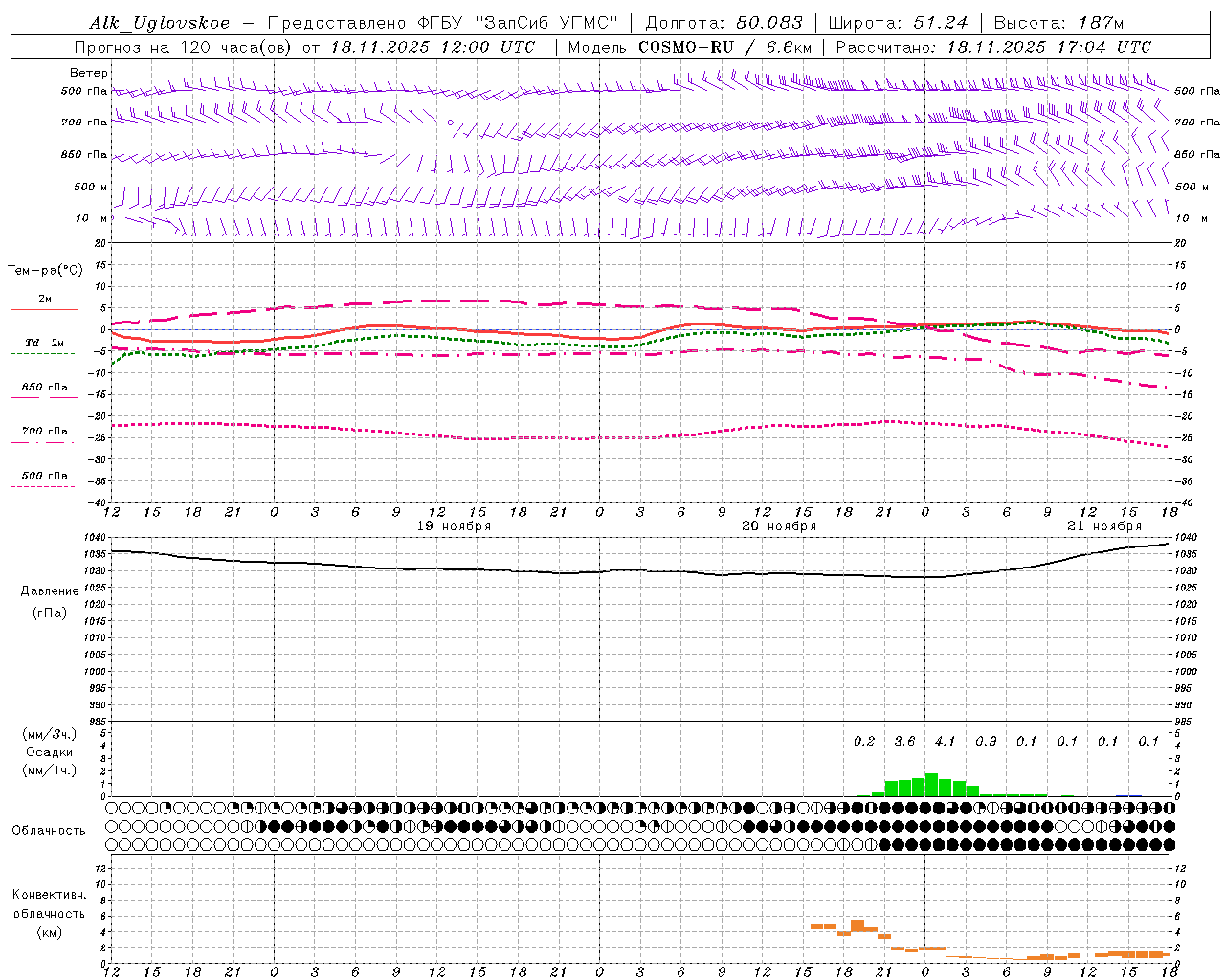Click the model name 'COSMO-RU / 6.6км'
This screenshot has height=980, width=1225.
pos(724,47)
